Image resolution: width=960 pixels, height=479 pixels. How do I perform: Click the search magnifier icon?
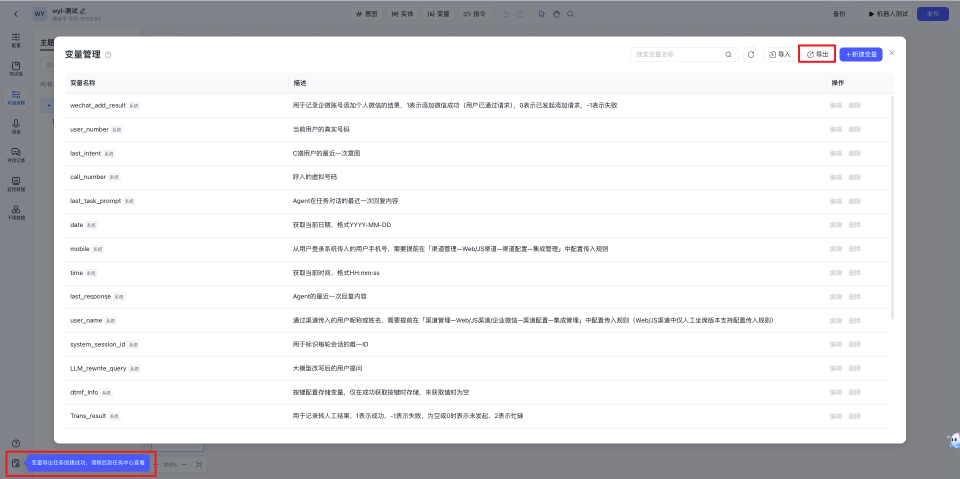728,54
